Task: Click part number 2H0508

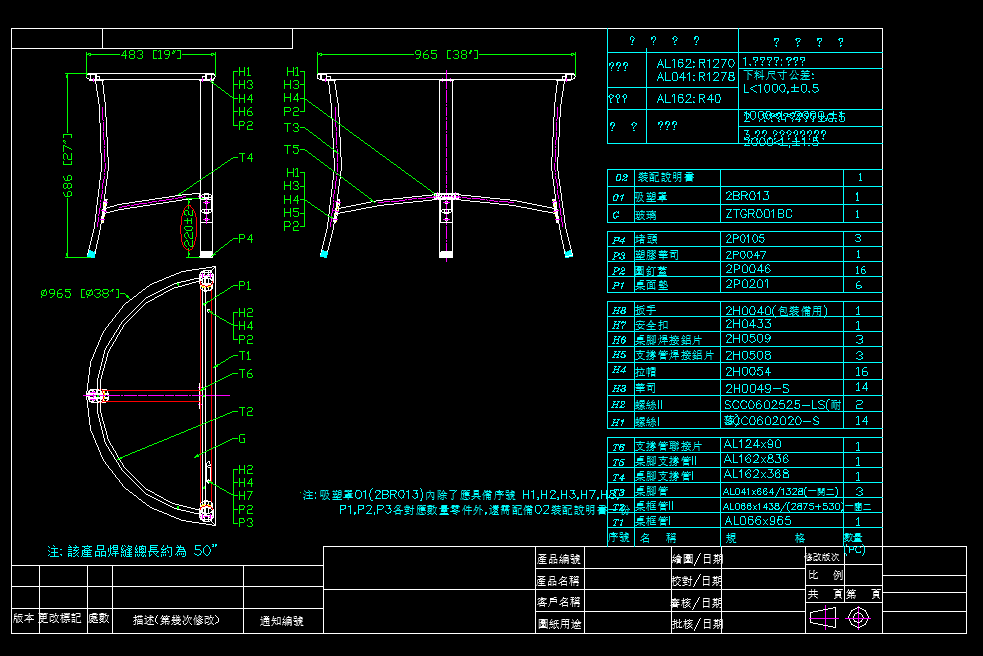Action: point(748,356)
